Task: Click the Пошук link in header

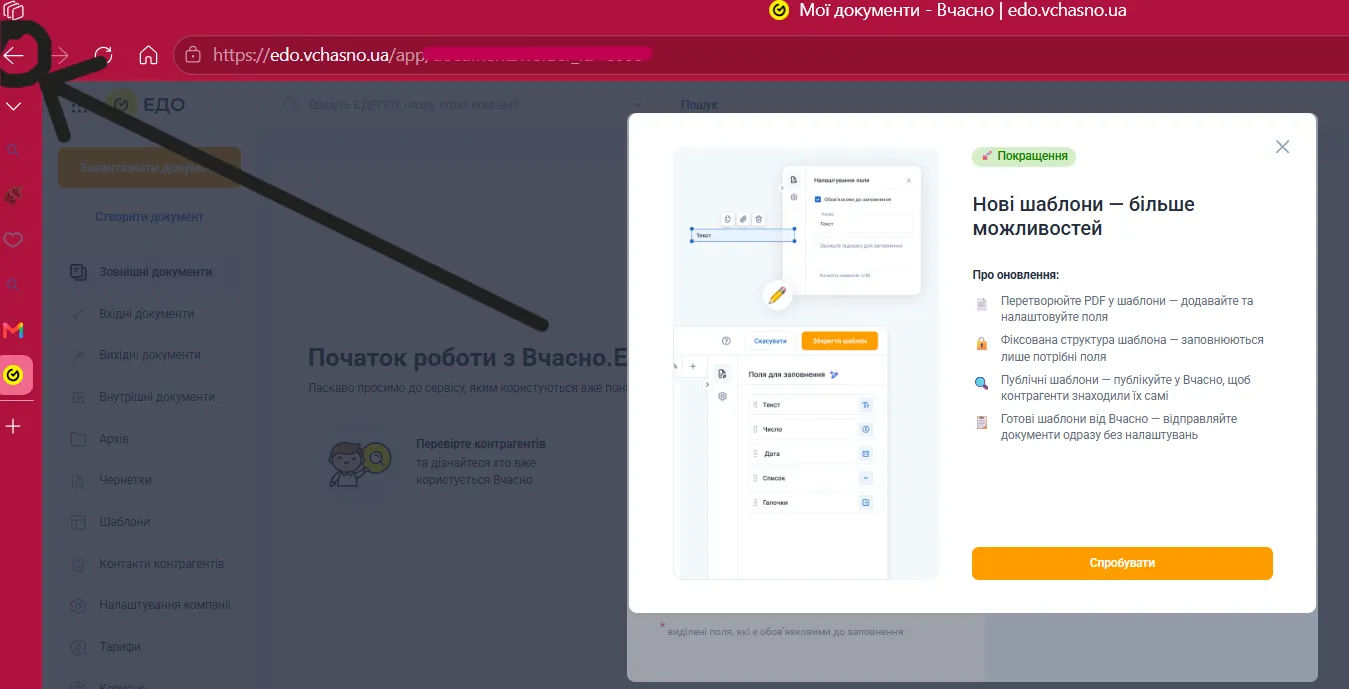Action: coord(699,105)
